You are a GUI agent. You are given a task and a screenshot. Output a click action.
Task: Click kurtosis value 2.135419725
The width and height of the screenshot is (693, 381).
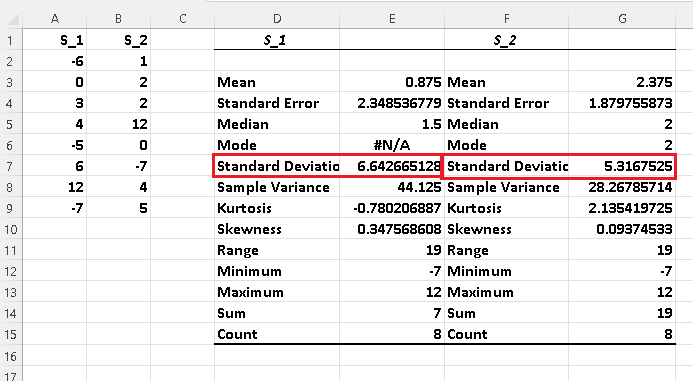(630, 209)
